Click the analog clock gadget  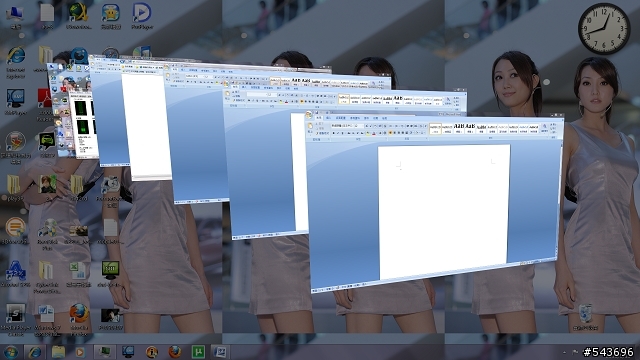(x=604, y=29)
